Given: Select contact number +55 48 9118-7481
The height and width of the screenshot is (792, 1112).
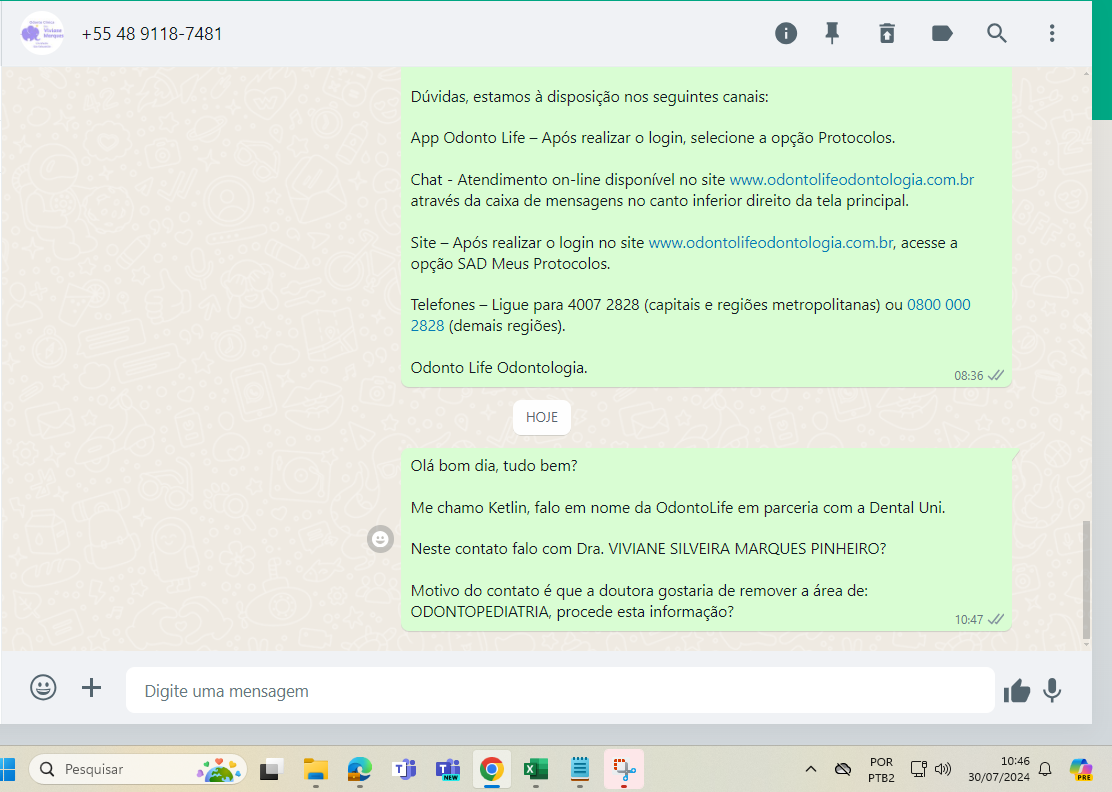Looking at the screenshot, I should pyautogui.click(x=152, y=34).
